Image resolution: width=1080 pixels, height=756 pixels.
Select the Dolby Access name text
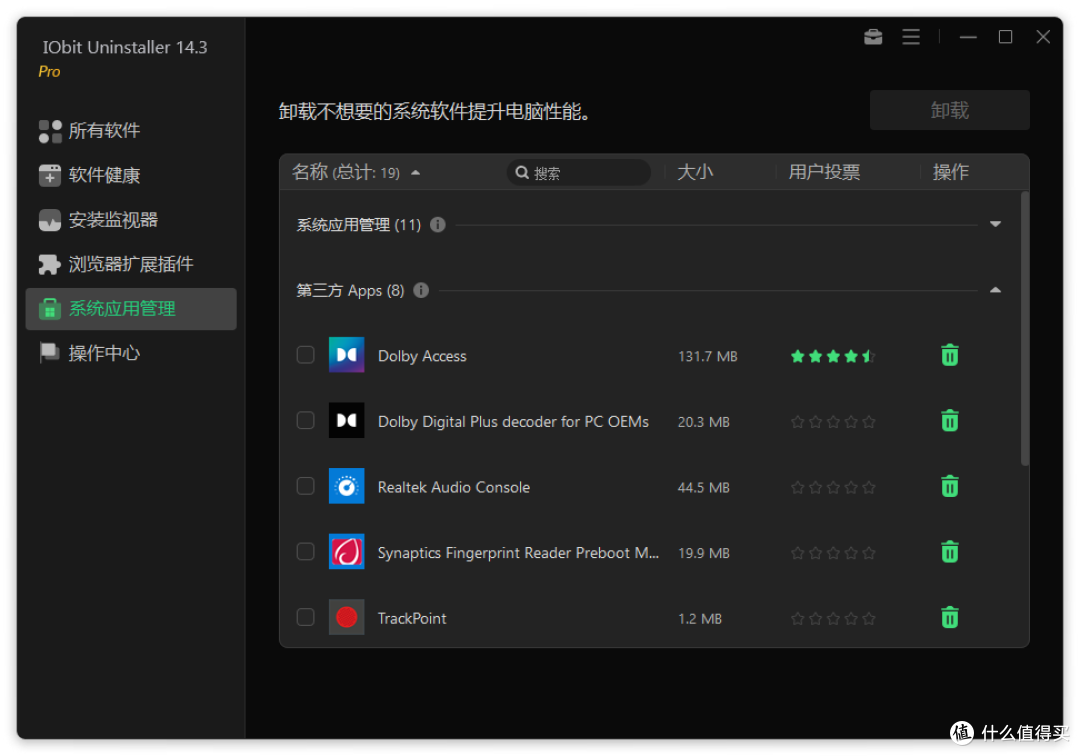[x=422, y=356]
